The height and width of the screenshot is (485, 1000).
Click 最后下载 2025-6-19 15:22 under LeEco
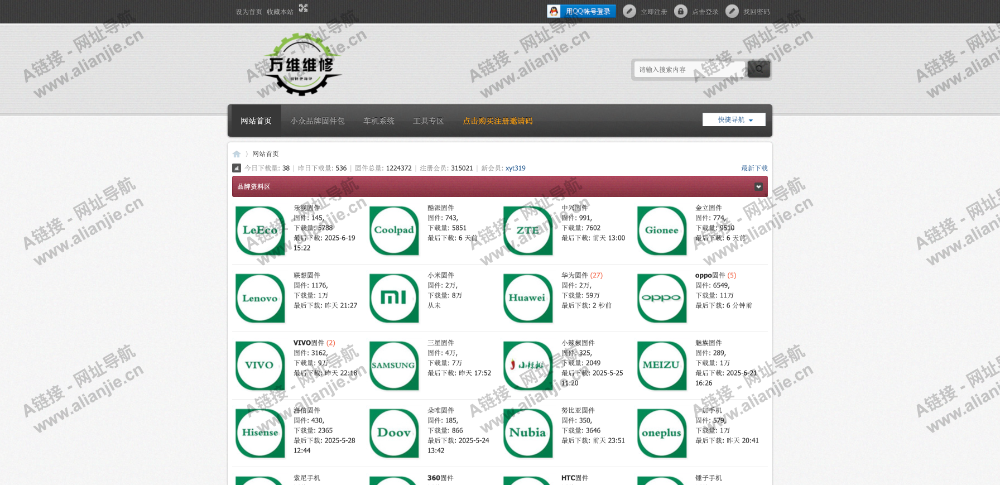pos(324,242)
